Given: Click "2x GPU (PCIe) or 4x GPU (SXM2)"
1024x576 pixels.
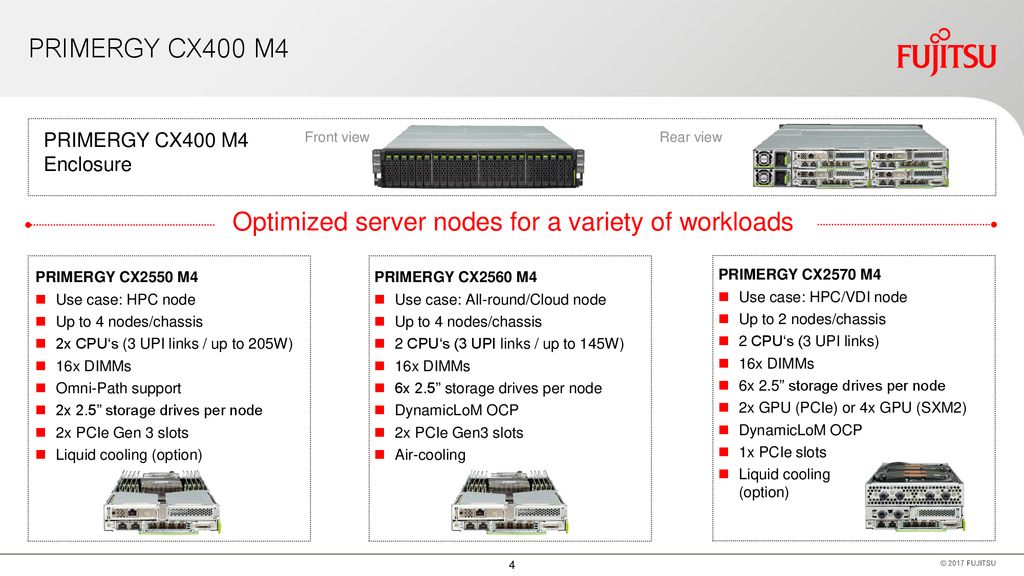Looking at the screenshot, I should tap(852, 408).
